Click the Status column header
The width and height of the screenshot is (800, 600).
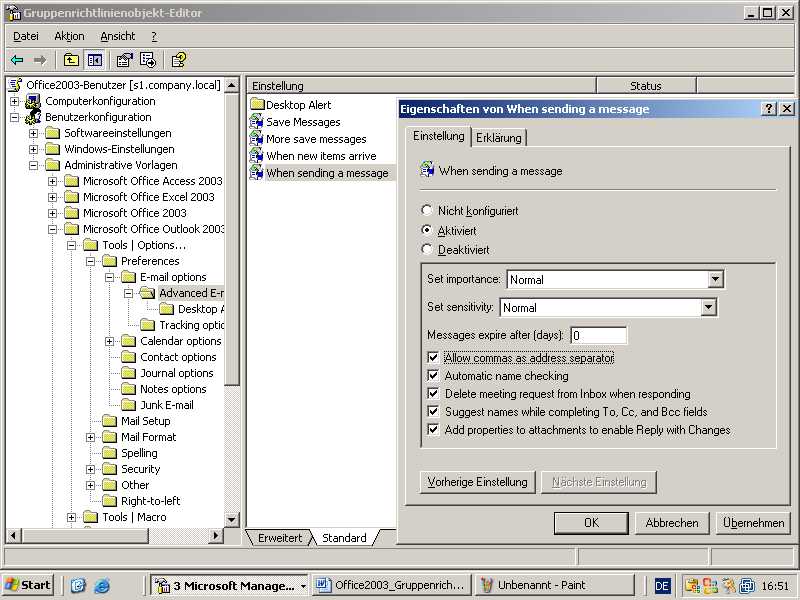point(645,86)
